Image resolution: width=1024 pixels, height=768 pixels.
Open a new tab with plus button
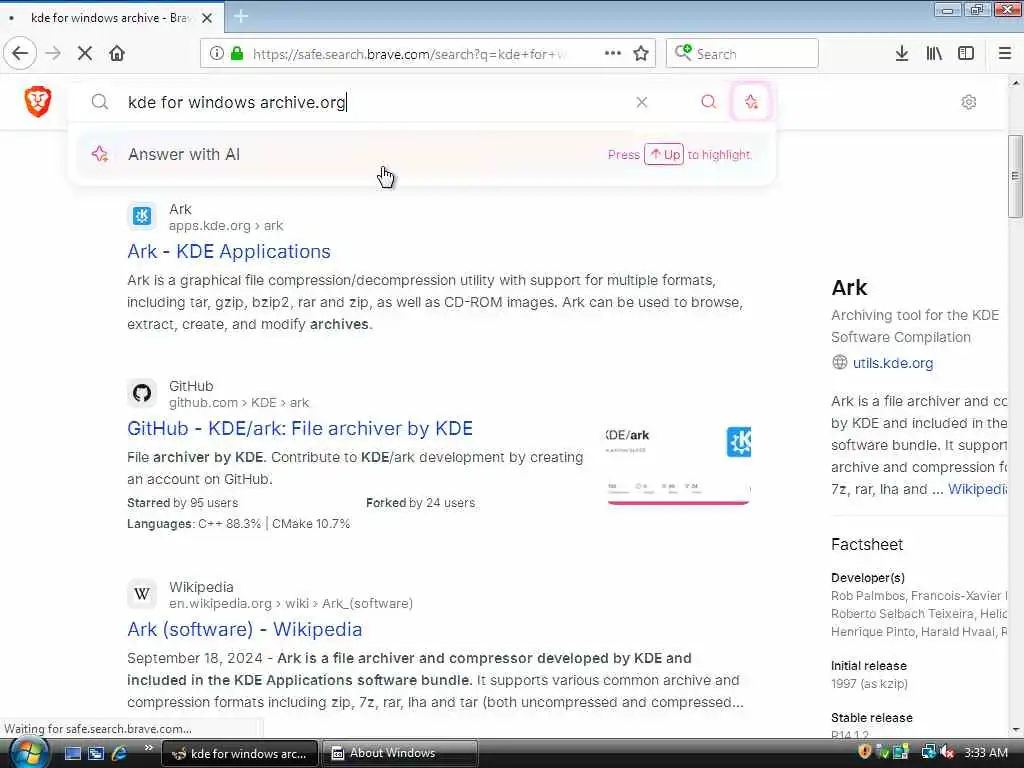(241, 17)
